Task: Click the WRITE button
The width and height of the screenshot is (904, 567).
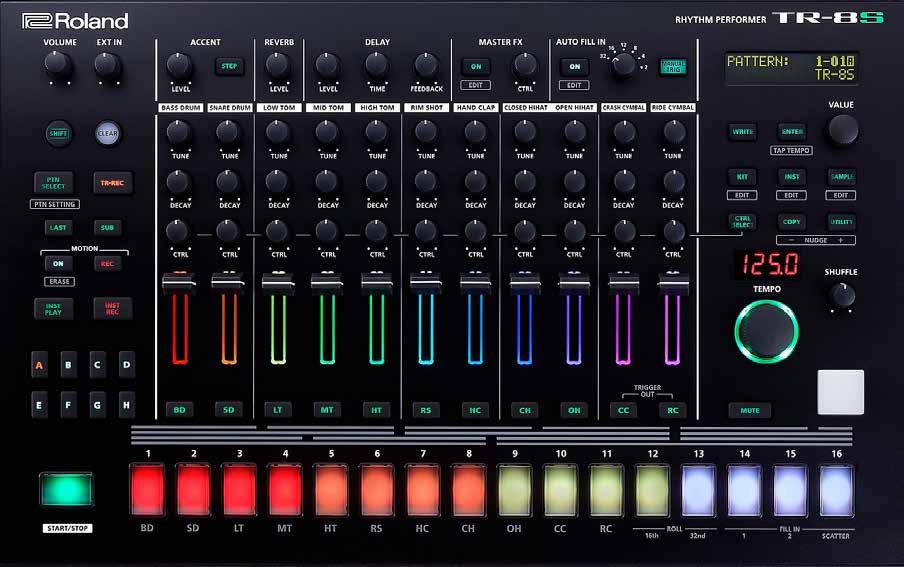Action: [743, 132]
